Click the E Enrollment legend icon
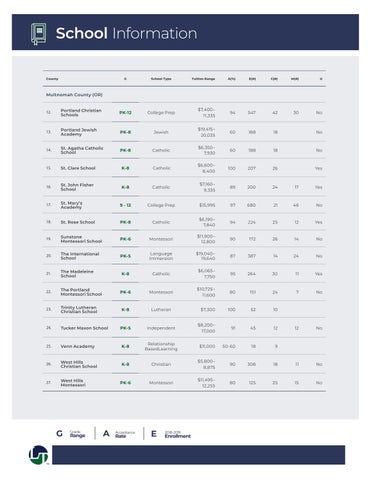Viewport: 371px width, 480px height. tap(154, 434)
